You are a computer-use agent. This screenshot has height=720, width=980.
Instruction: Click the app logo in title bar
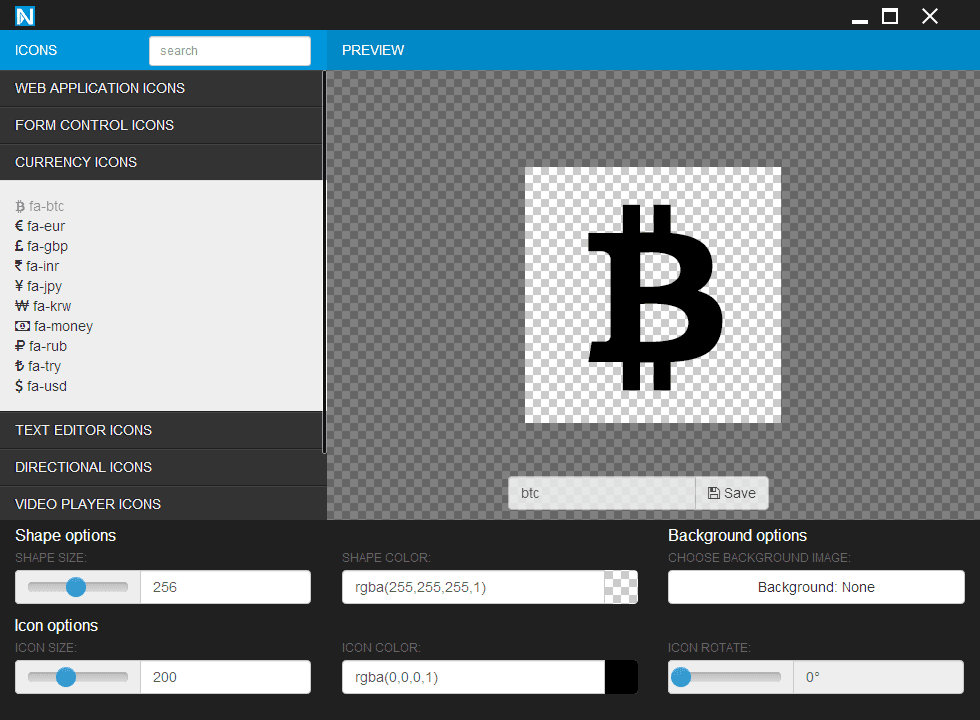coord(25,16)
